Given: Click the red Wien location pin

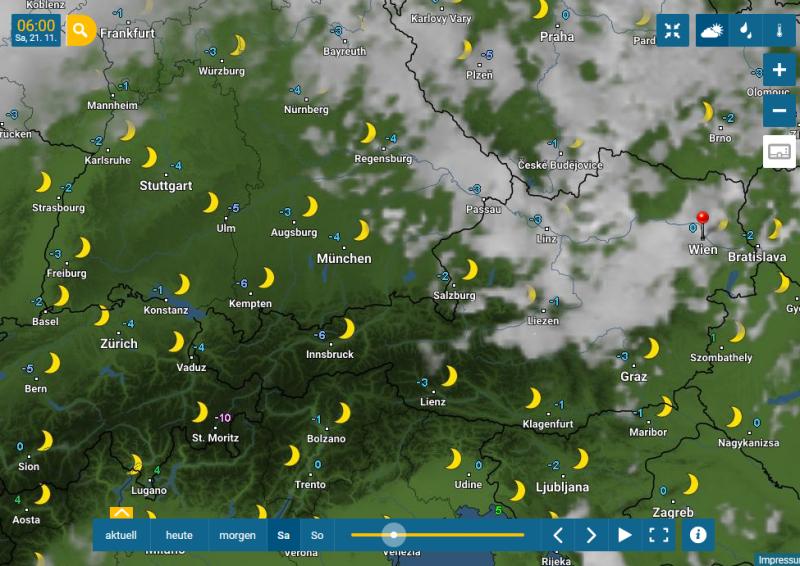Looking at the screenshot, I should (703, 225).
